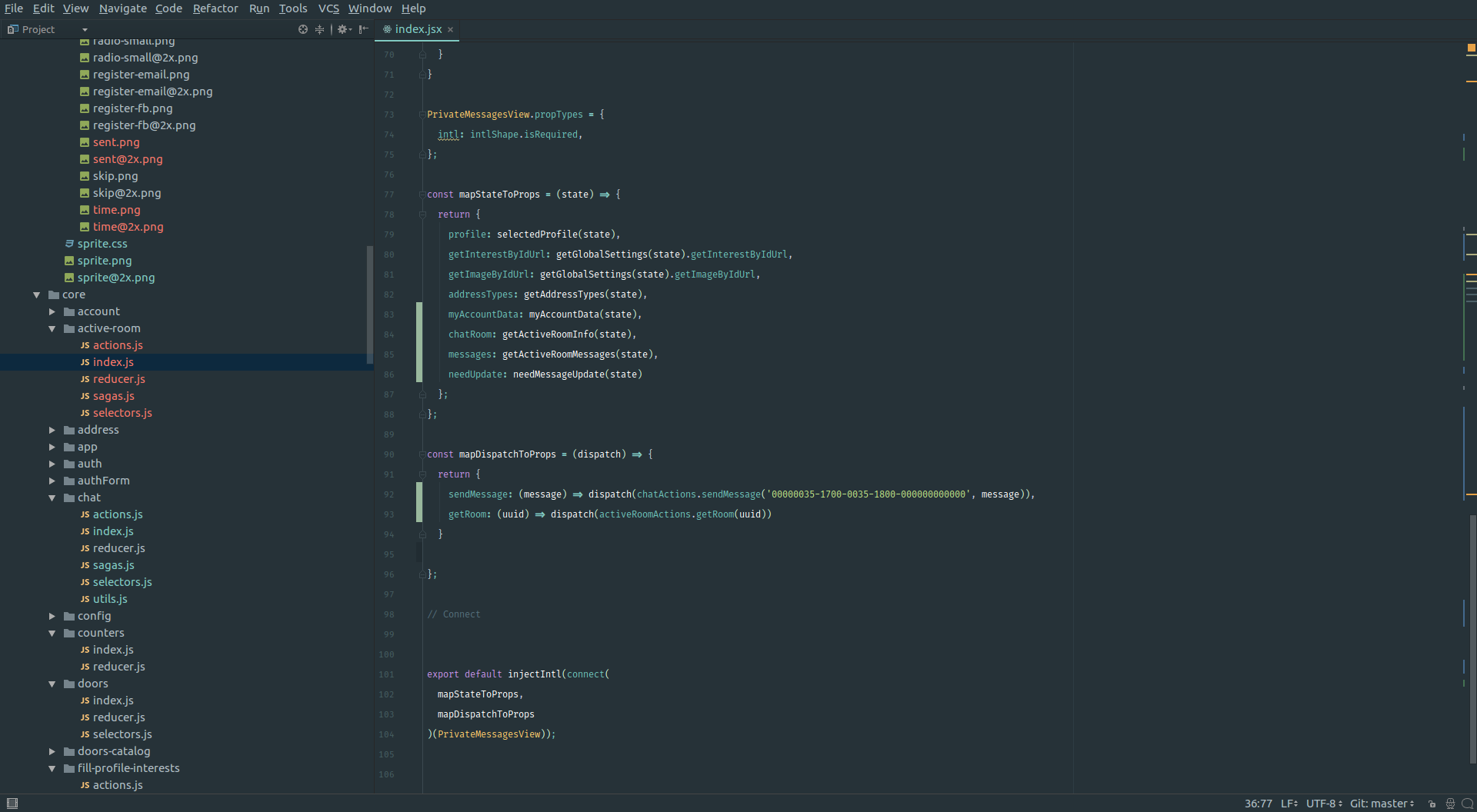
Task: Open the VCS menu
Action: point(328,8)
